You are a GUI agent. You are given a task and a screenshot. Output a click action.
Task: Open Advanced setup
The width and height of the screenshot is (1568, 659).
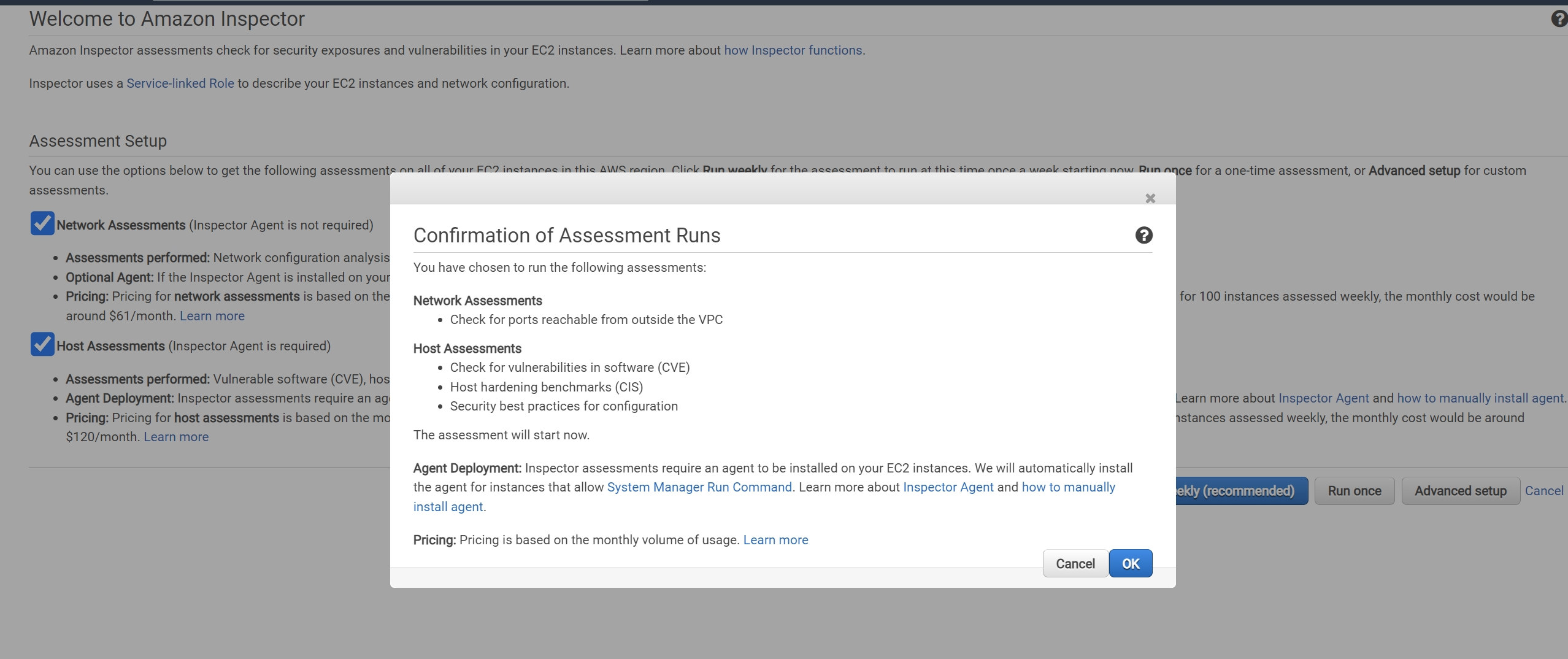pyautogui.click(x=1461, y=491)
